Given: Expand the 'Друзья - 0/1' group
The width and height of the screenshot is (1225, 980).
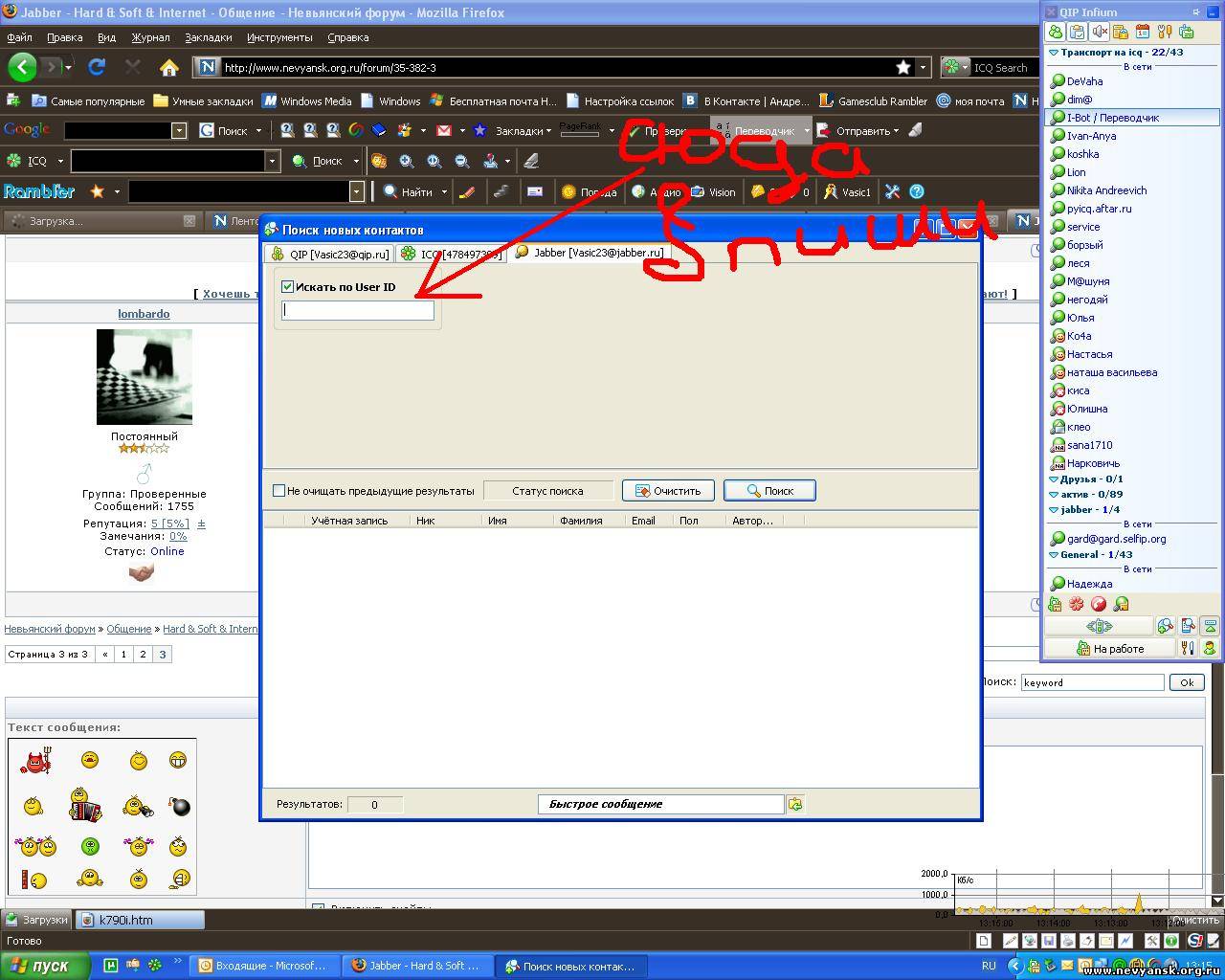Looking at the screenshot, I should point(1054,479).
